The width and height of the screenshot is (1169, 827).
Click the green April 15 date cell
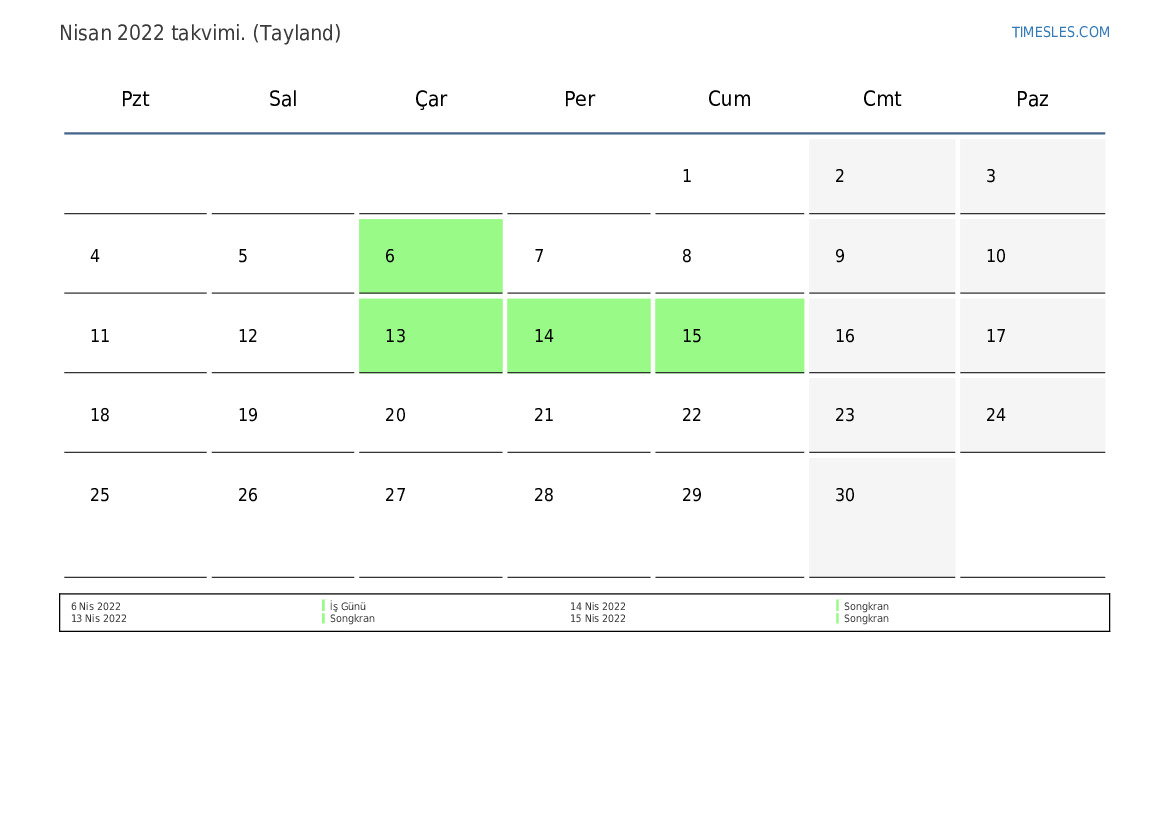[729, 336]
